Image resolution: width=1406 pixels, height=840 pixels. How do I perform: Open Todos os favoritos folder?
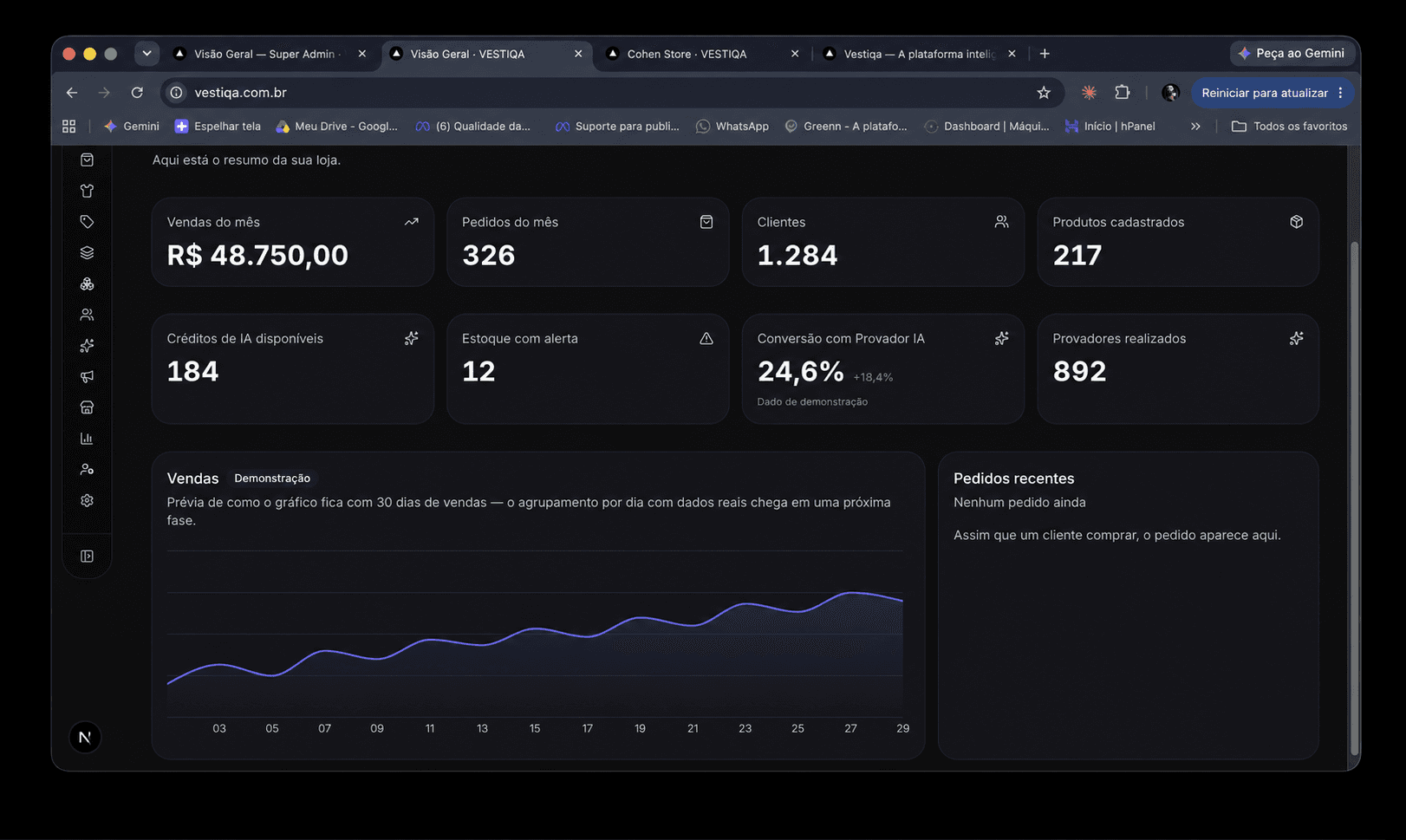[x=1290, y=127]
